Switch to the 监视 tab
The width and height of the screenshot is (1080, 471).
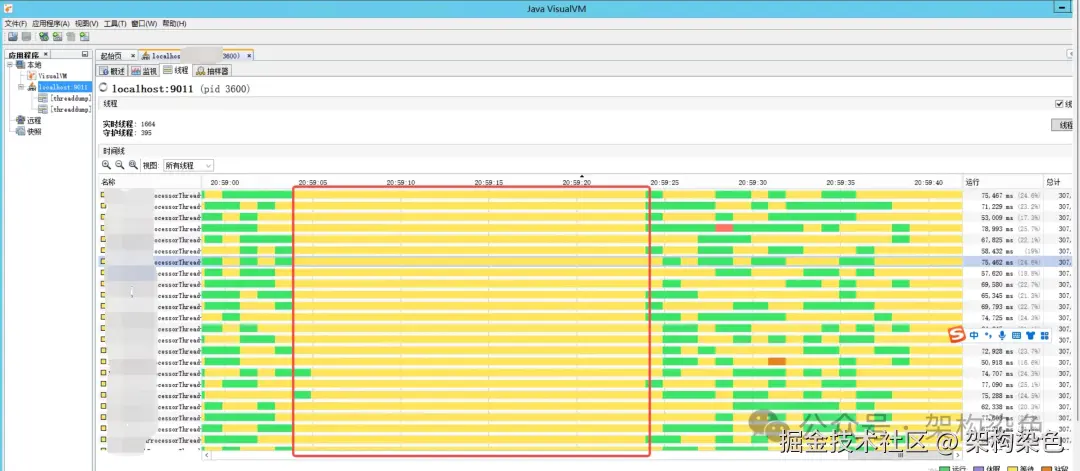click(x=145, y=70)
